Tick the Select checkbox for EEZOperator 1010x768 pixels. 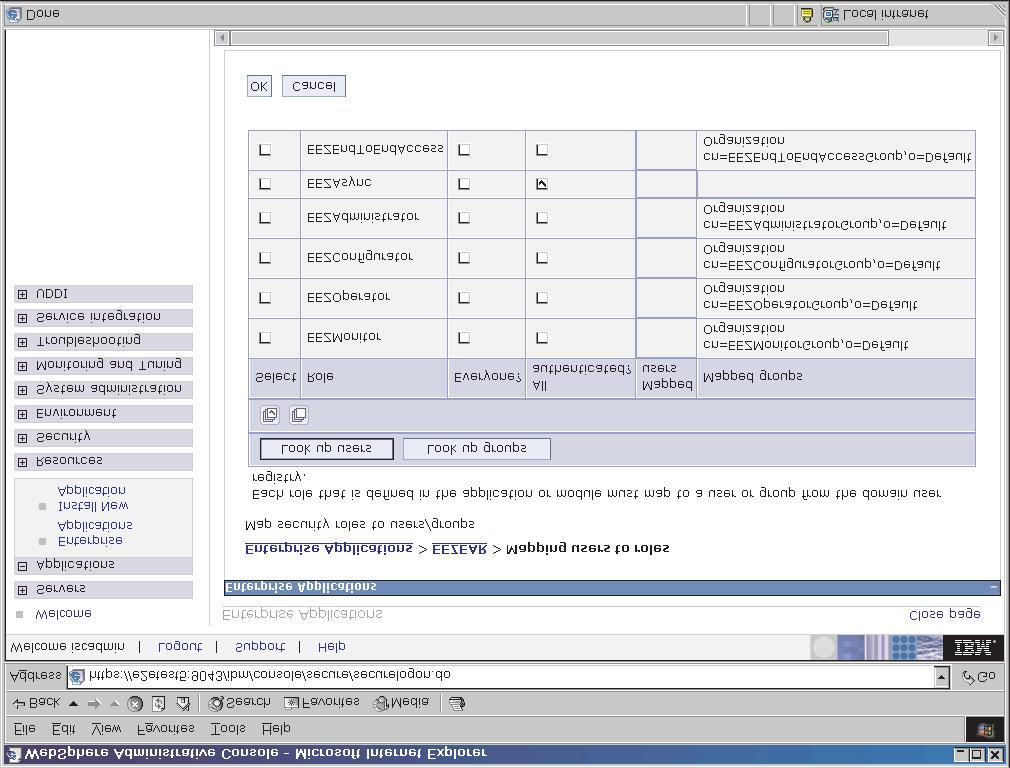pyautogui.click(x=265, y=298)
